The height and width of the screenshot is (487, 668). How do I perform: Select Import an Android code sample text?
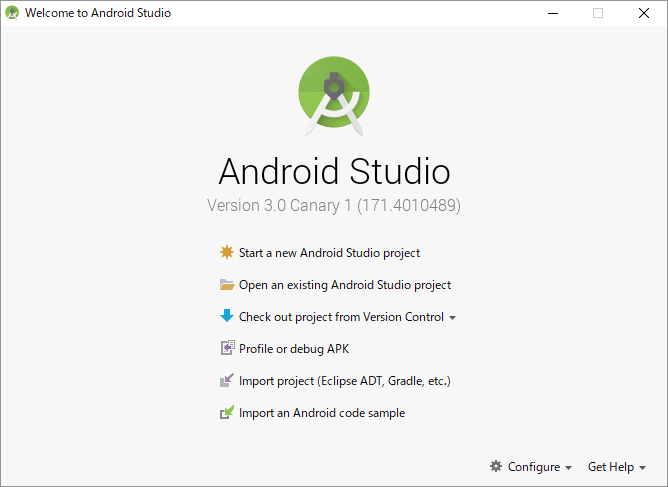point(321,413)
